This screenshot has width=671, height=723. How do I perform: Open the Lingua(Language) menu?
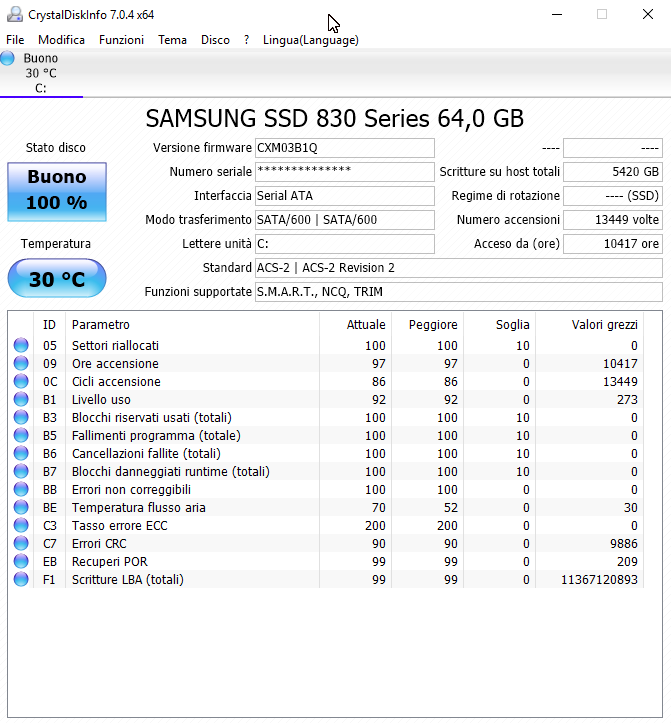point(311,40)
